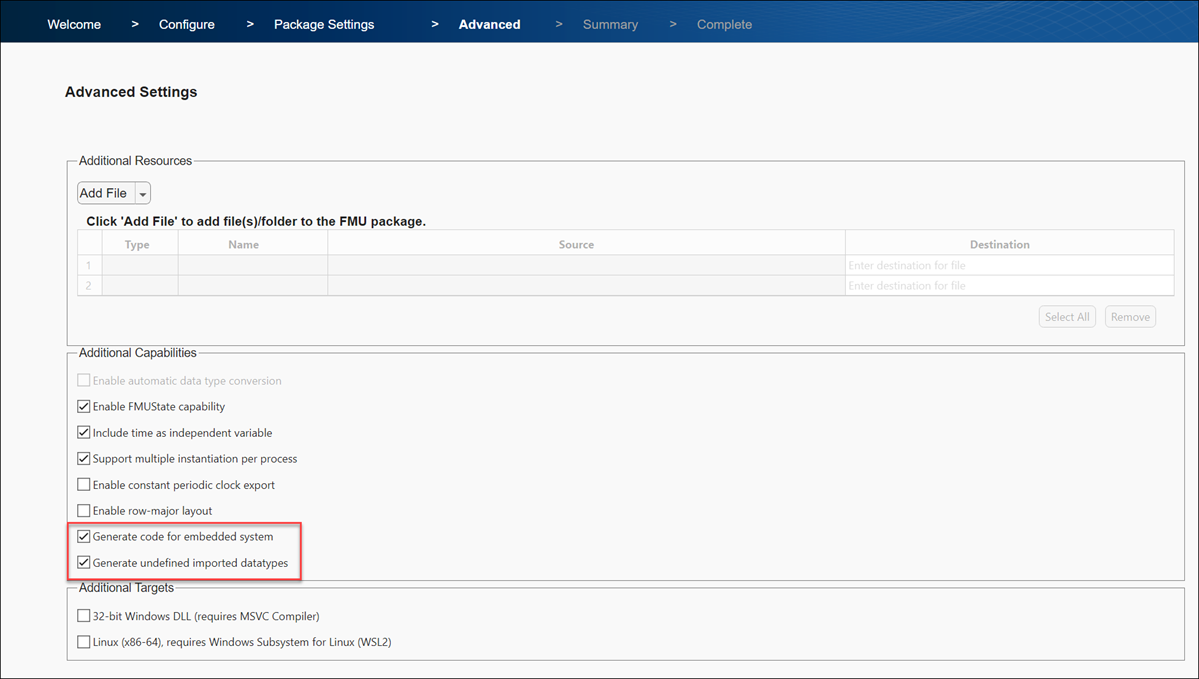
Task: Click the Select All button
Action: [x=1066, y=316]
